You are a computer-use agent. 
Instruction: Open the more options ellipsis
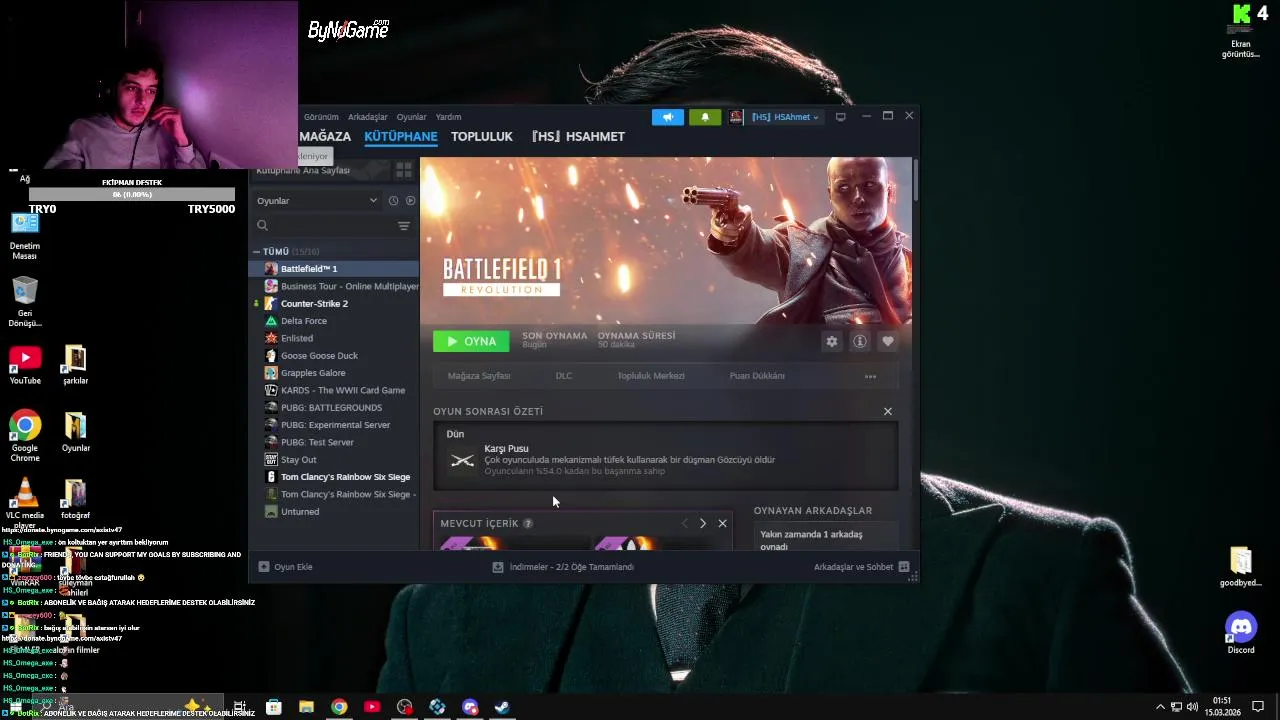pyautogui.click(x=870, y=377)
